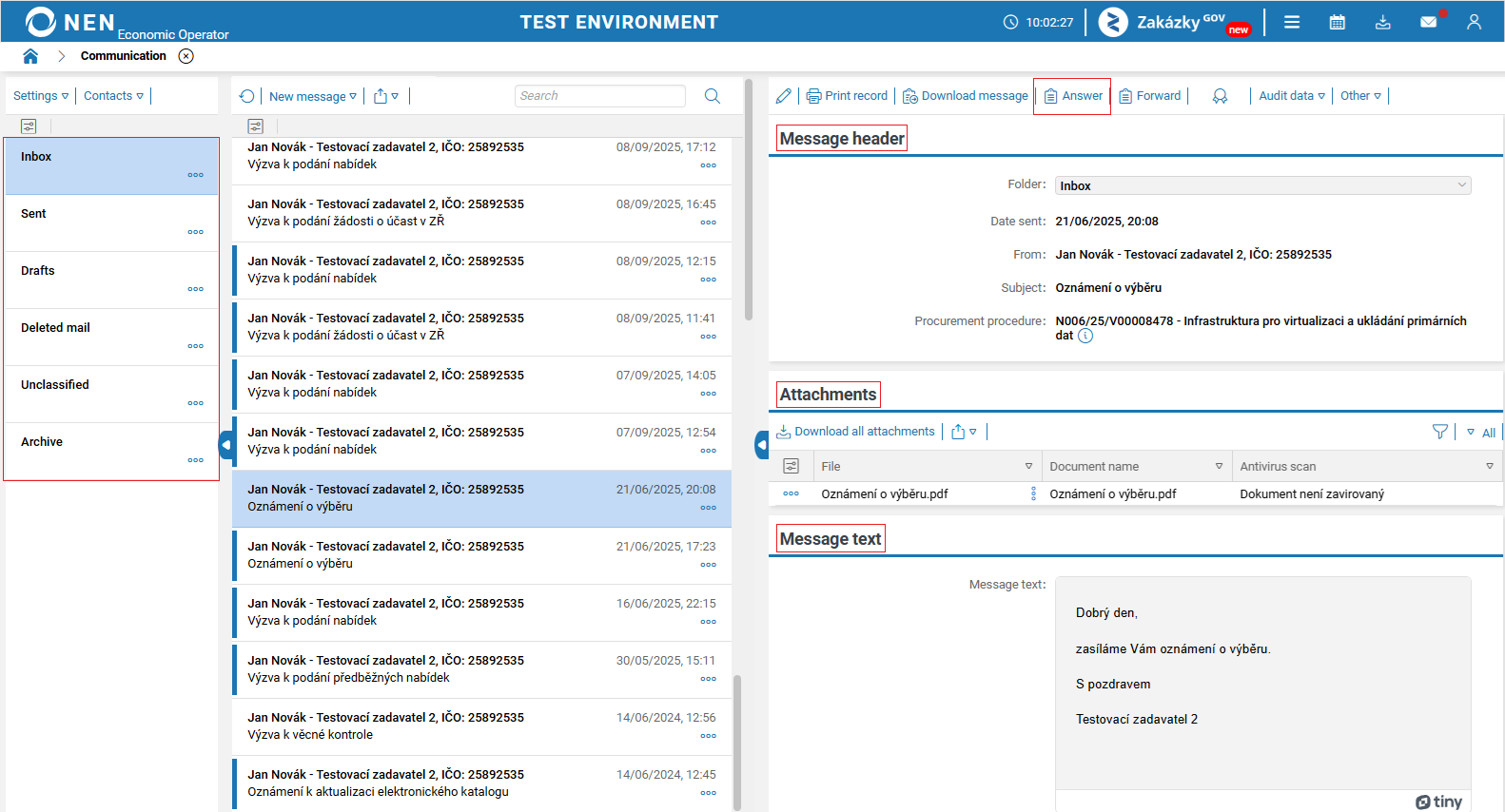The image size is (1505, 812).
Task: Show procurement procedure info icon
Action: coord(1085,336)
